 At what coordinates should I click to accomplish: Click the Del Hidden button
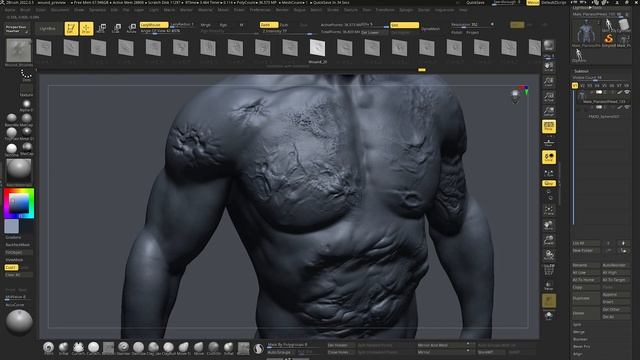340,345
